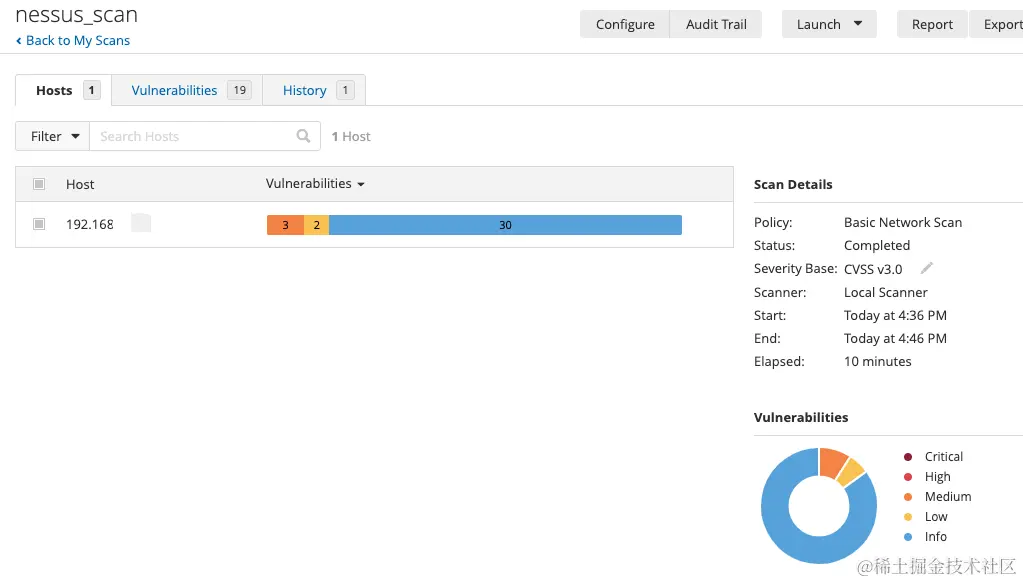Tick the select-all checkbox in the Host header
This screenshot has height=583, width=1023.
click(x=39, y=184)
